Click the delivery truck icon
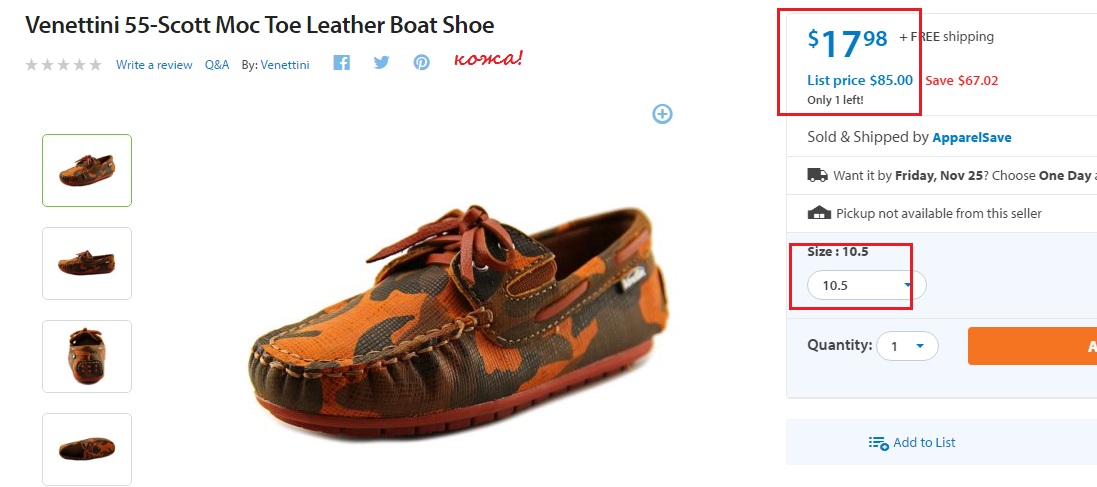 point(817,175)
